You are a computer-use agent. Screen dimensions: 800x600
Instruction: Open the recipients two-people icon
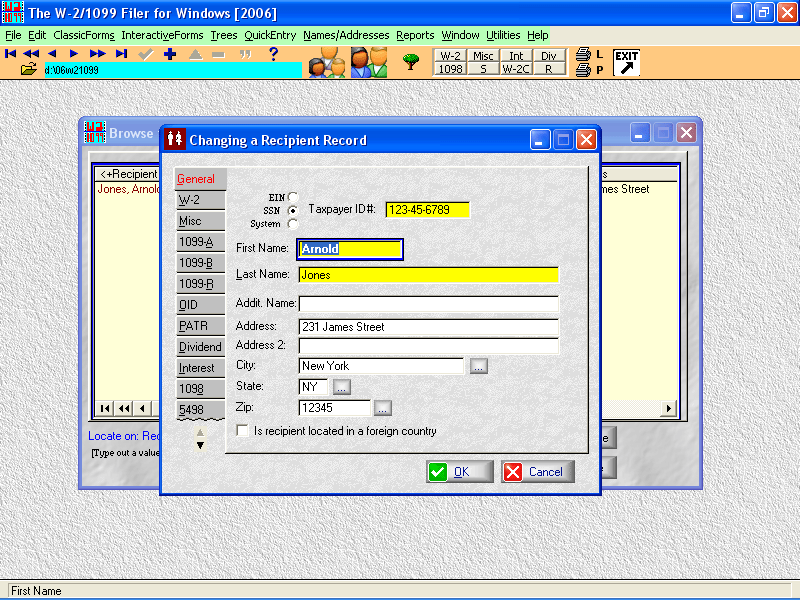point(369,62)
